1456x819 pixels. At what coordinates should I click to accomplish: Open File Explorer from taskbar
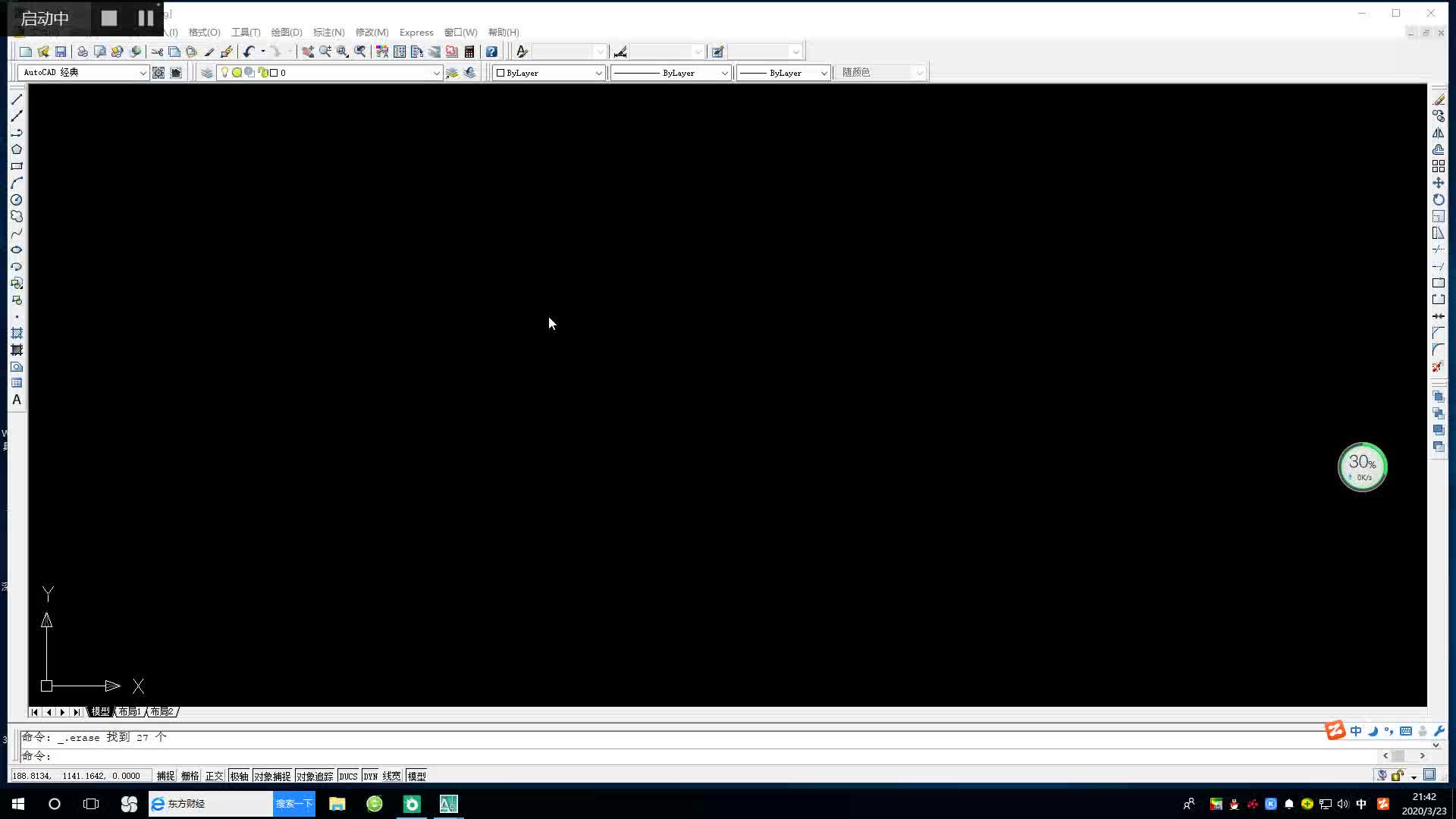(337, 804)
